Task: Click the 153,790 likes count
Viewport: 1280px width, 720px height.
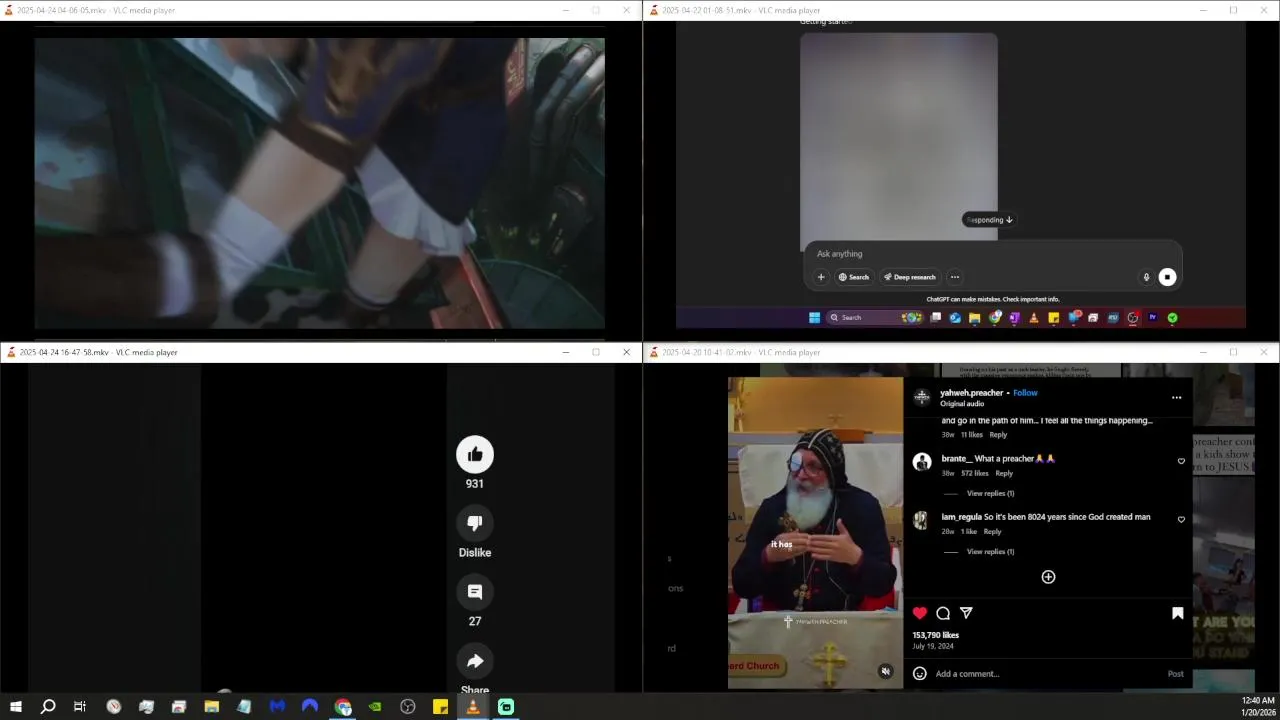Action: pyautogui.click(x=935, y=635)
